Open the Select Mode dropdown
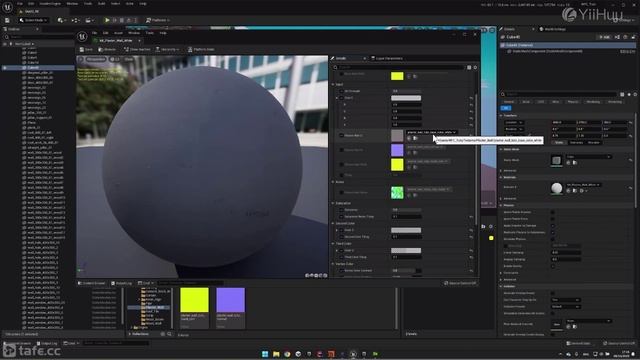The height and width of the screenshot is (360, 640). point(33,20)
